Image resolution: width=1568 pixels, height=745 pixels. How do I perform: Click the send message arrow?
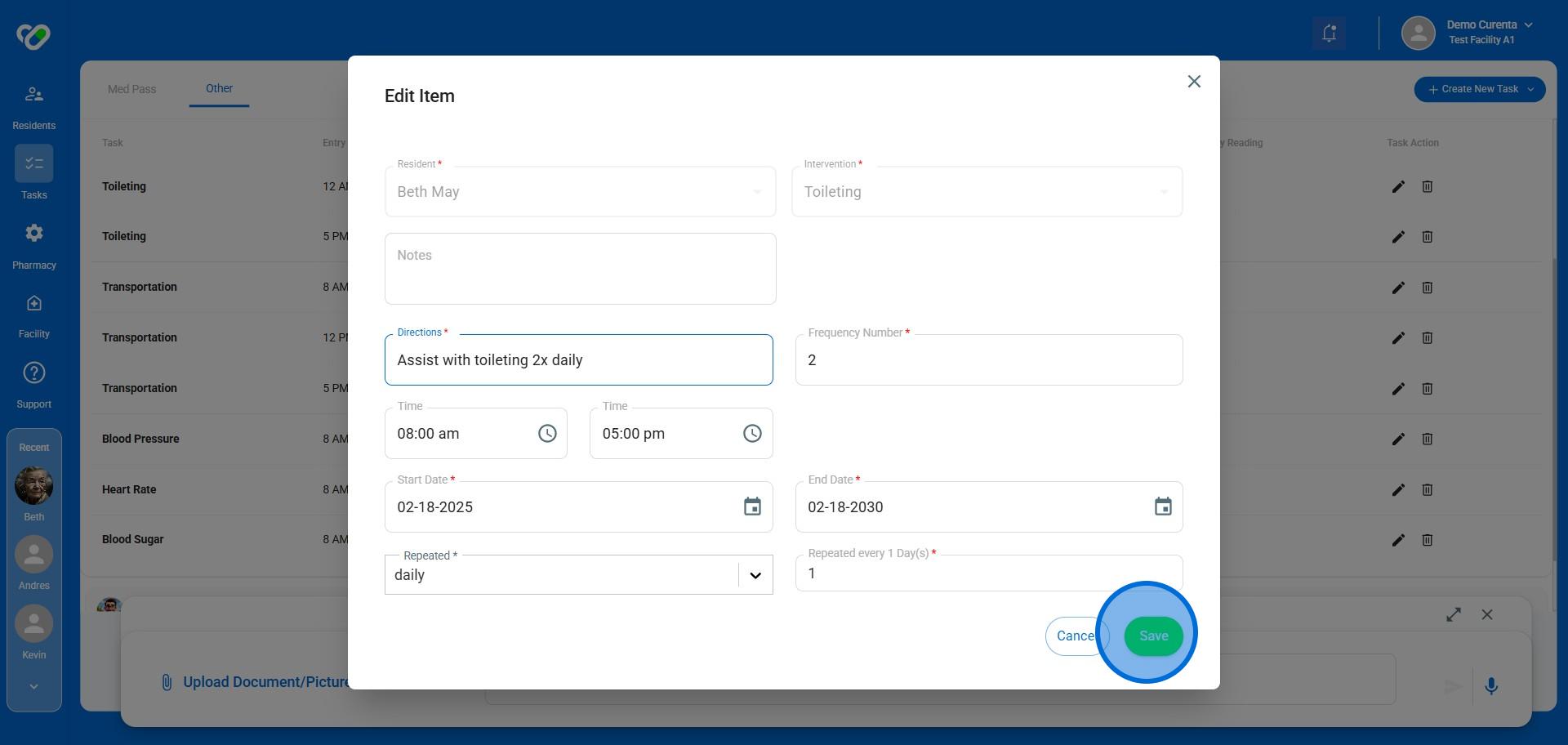[x=1453, y=687]
